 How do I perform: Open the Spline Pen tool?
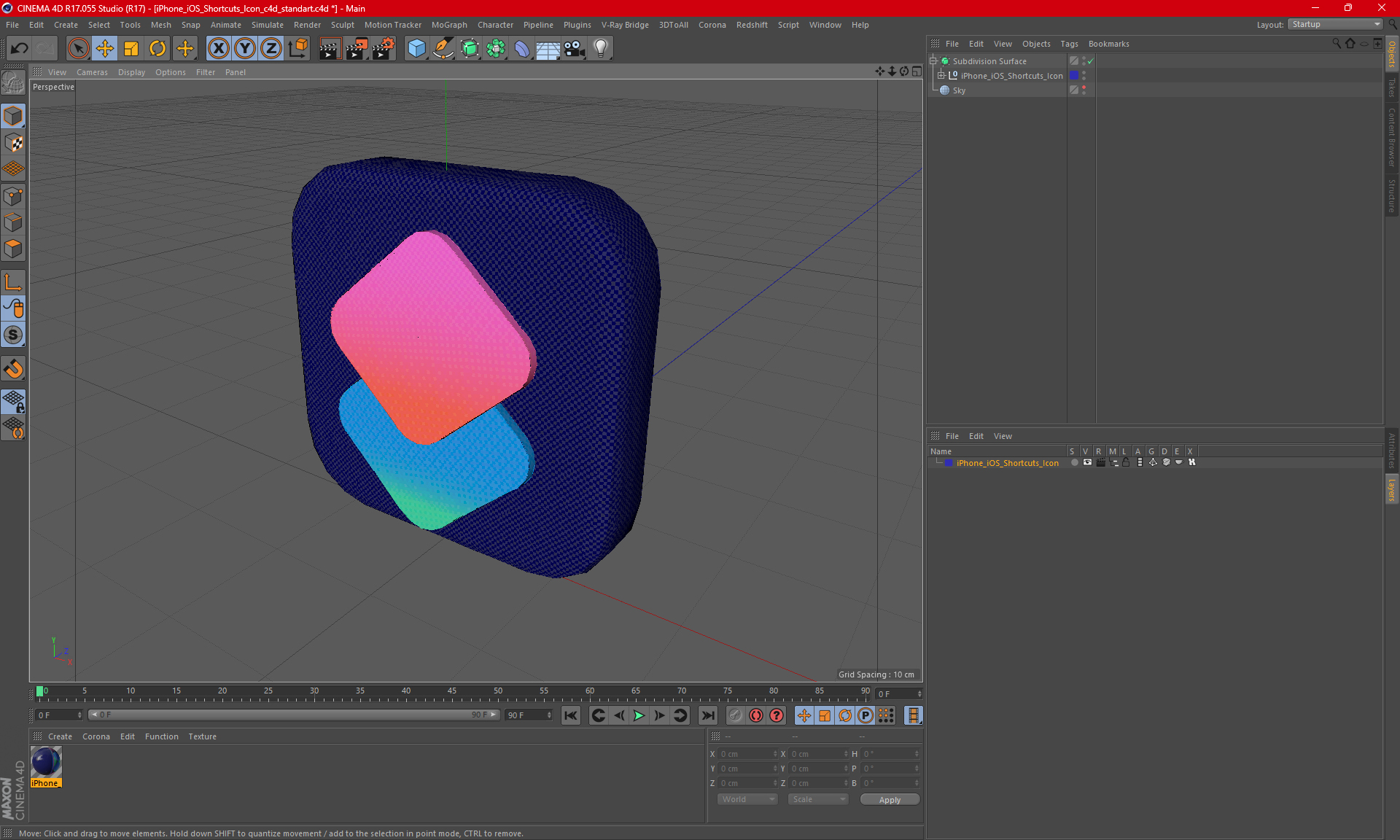pyautogui.click(x=443, y=48)
